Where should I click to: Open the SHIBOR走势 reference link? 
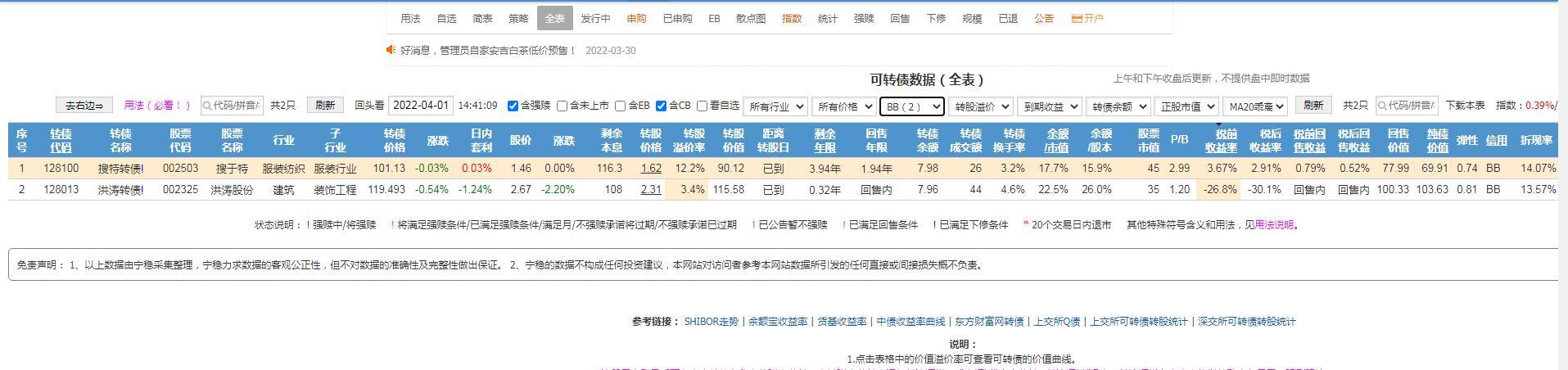[711, 322]
